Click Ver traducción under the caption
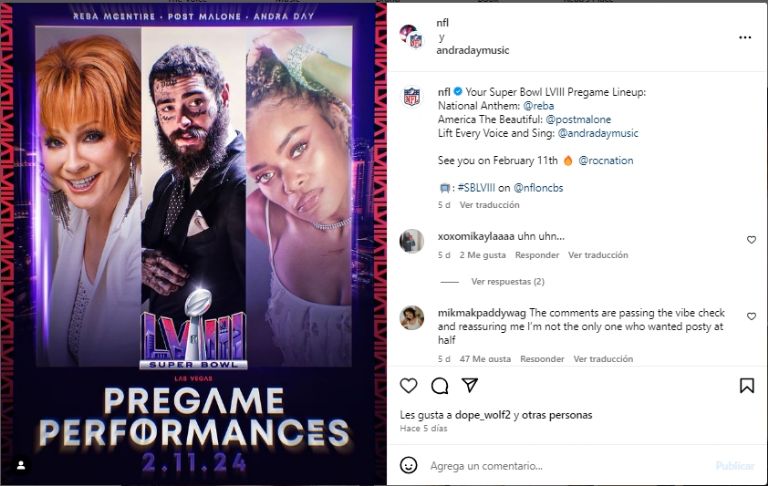The height and width of the screenshot is (486, 768). 489,205
